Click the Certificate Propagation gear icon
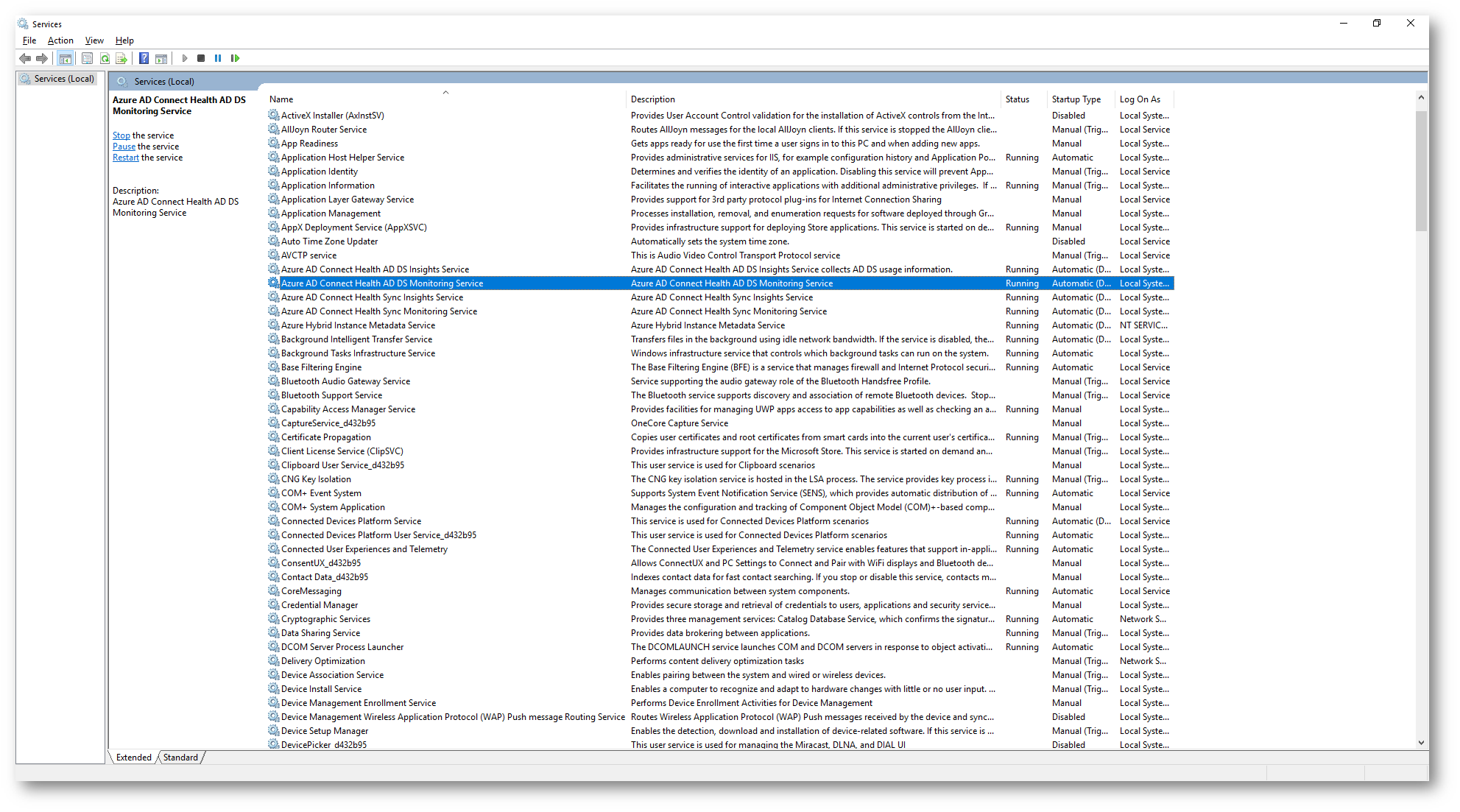This screenshot has width=1460, height=812. (x=273, y=437)
